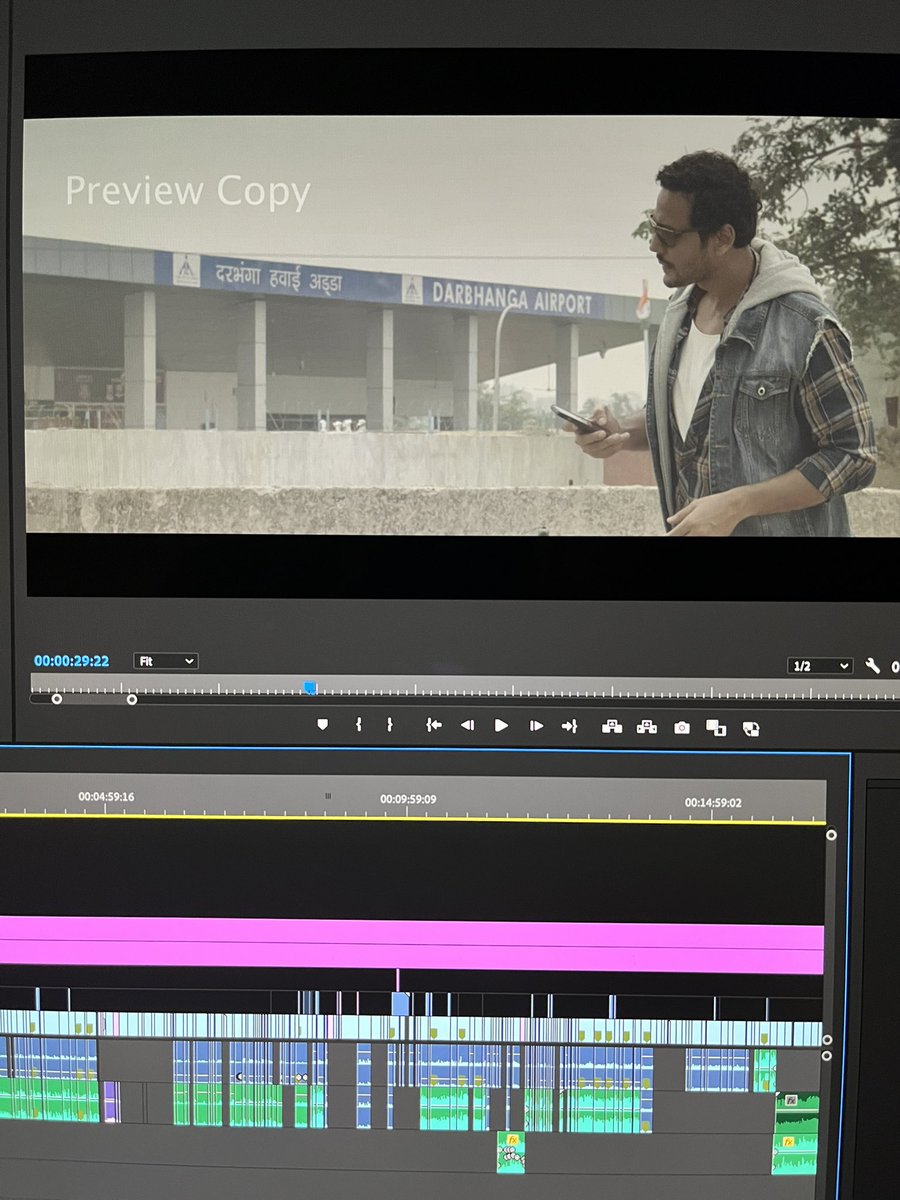Open the Fit zoom level dropdown
Viewport: 900px width, 1200px height.
(166, 661)
